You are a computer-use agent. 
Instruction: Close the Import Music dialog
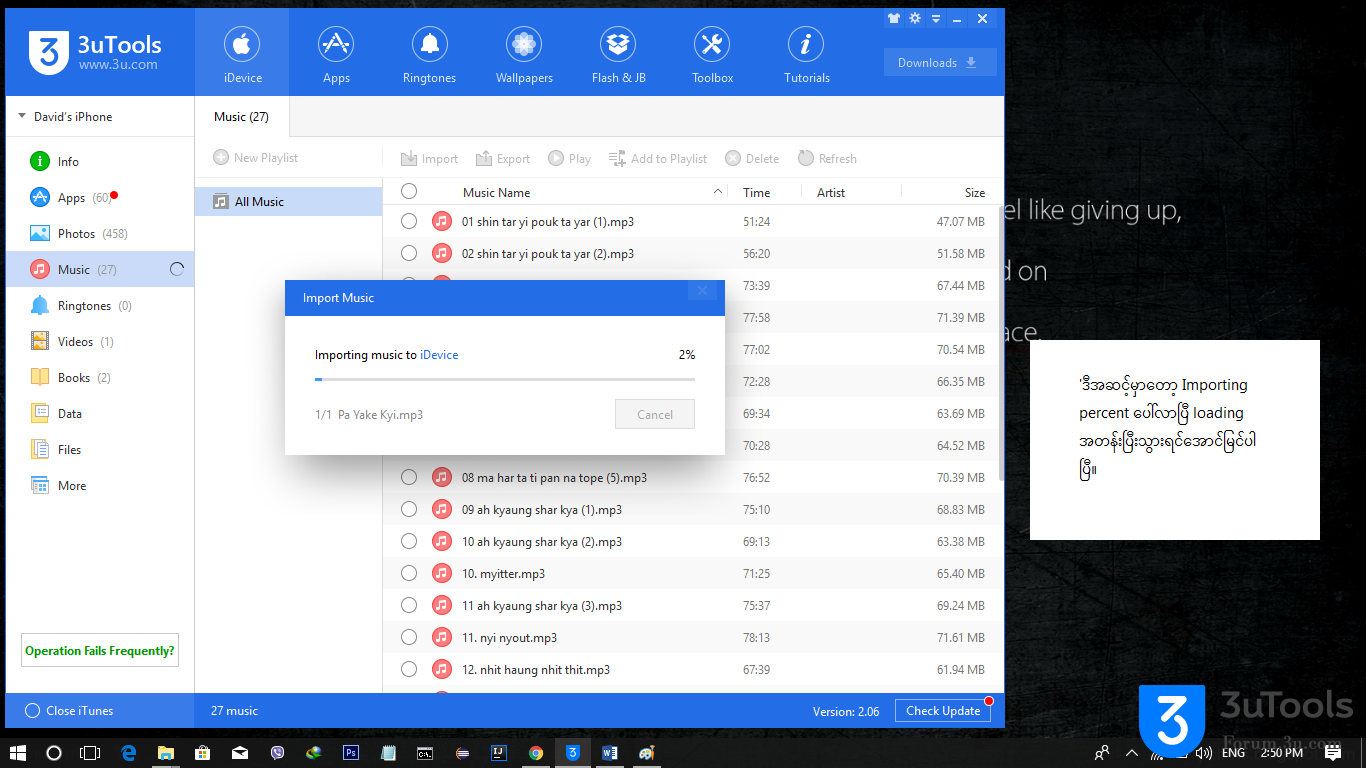[702, 291]
